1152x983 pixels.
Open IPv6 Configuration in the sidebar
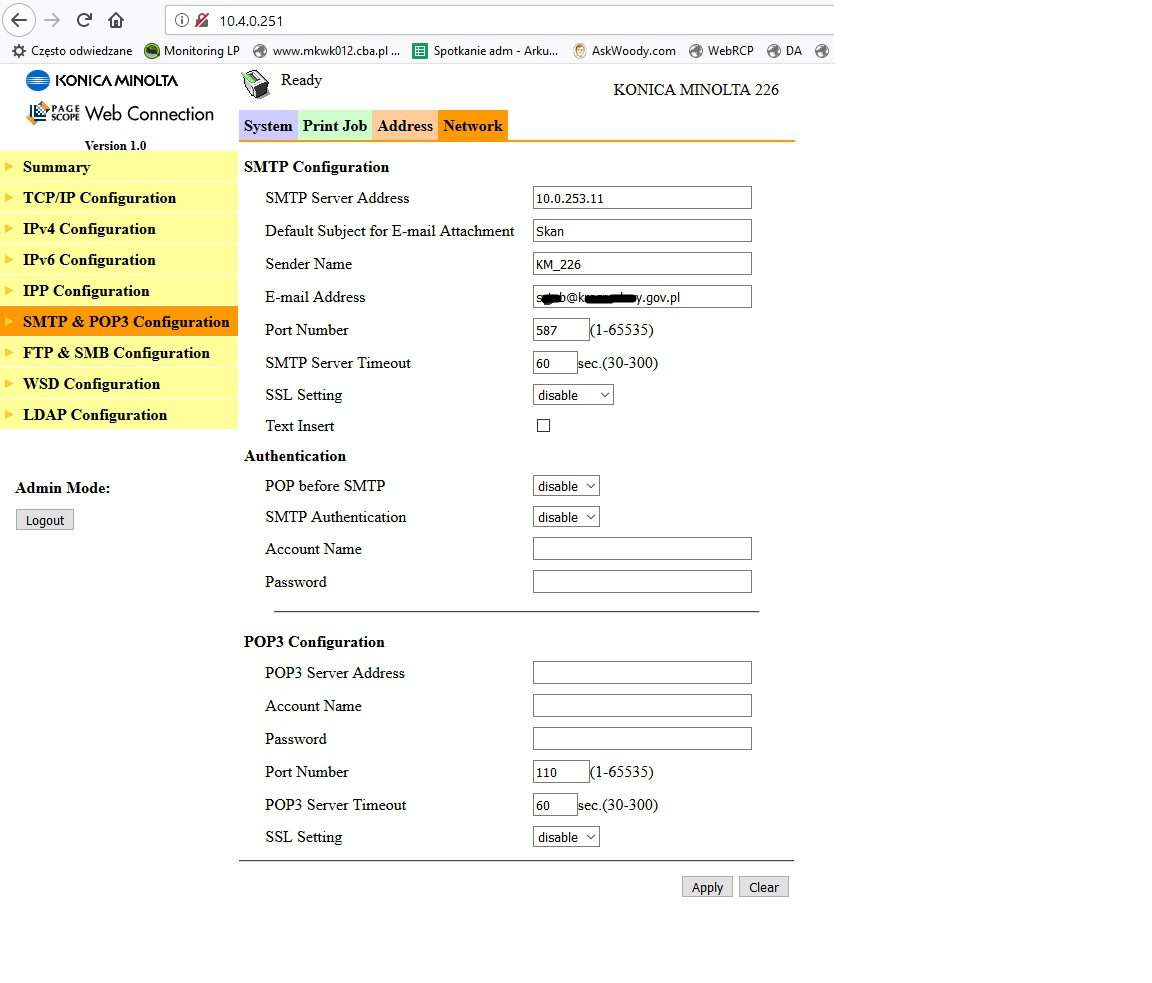click(119, 259)
